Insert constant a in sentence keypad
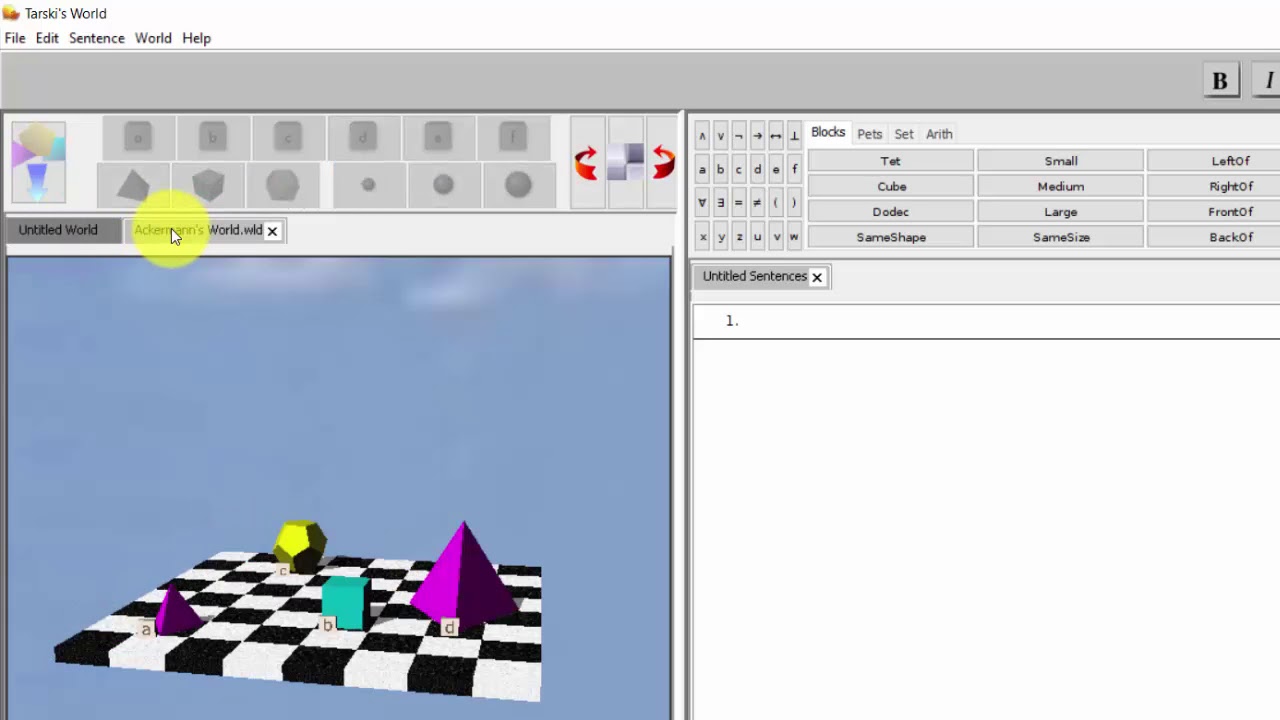 [702, 170]
